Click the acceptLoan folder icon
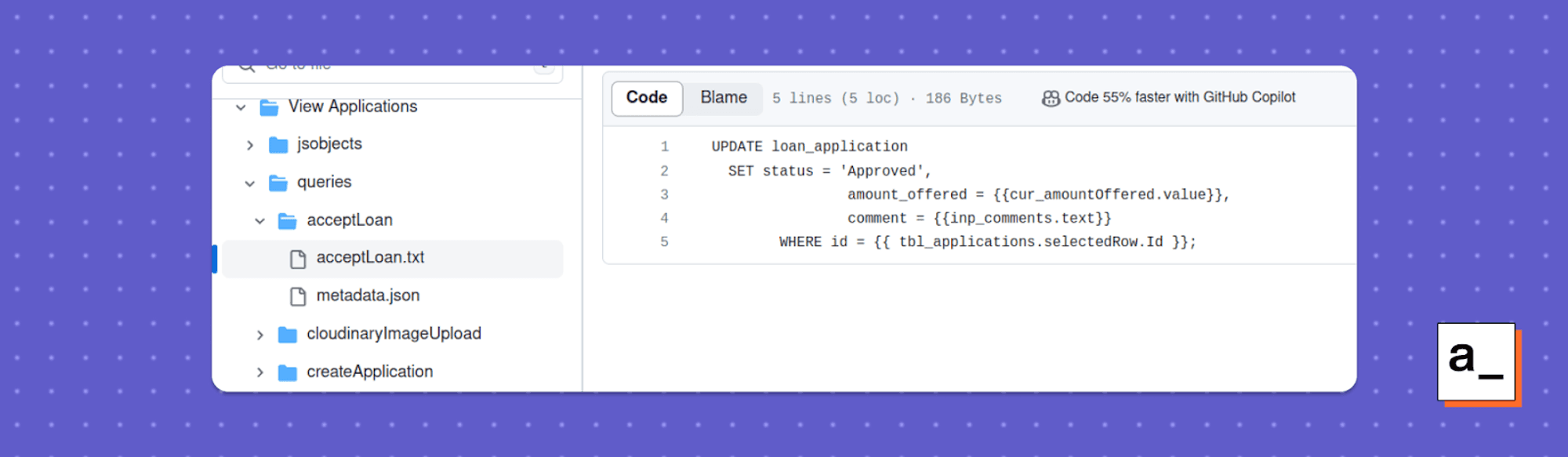This screenshot has height=457, width=1568. tap(288, 221)
